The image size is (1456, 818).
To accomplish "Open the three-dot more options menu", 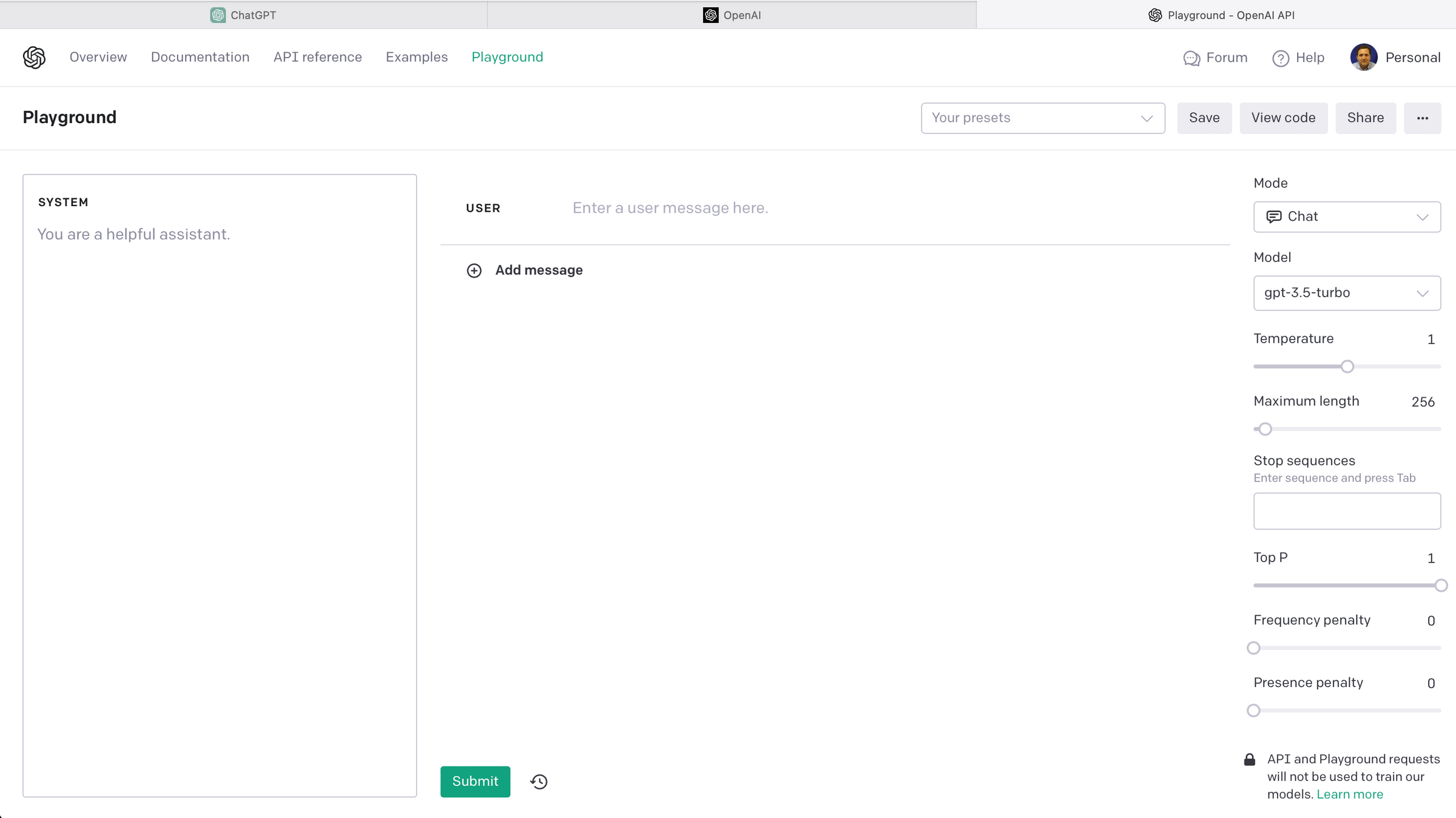I will (1422, 118).
